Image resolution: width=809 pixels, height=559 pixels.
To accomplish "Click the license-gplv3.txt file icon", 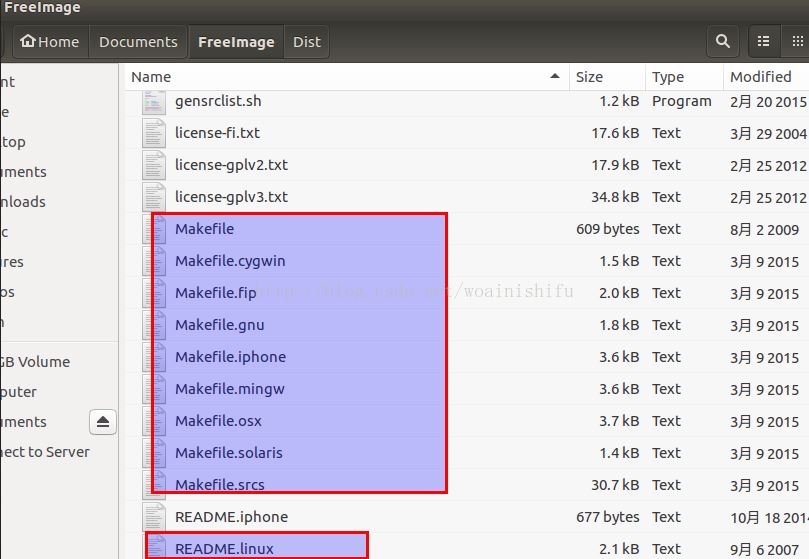I will point(154,197).
